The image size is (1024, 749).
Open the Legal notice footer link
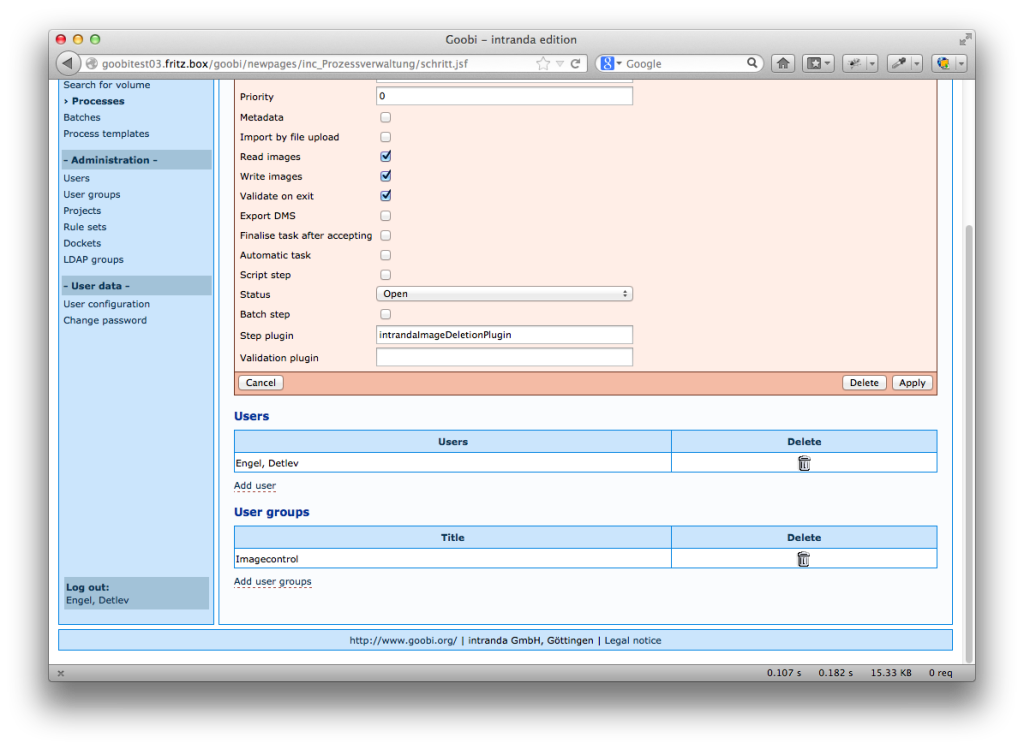pyautogui.click(x=632, y=641)
